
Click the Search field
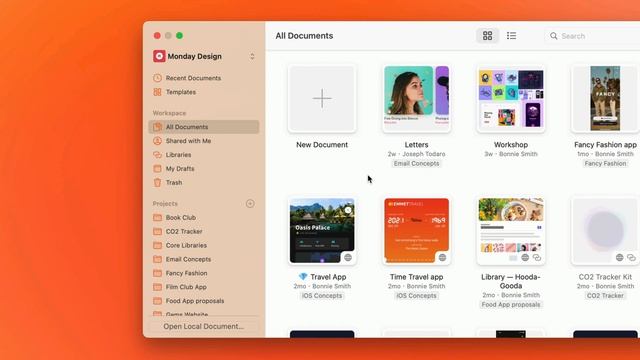[592, 36]
